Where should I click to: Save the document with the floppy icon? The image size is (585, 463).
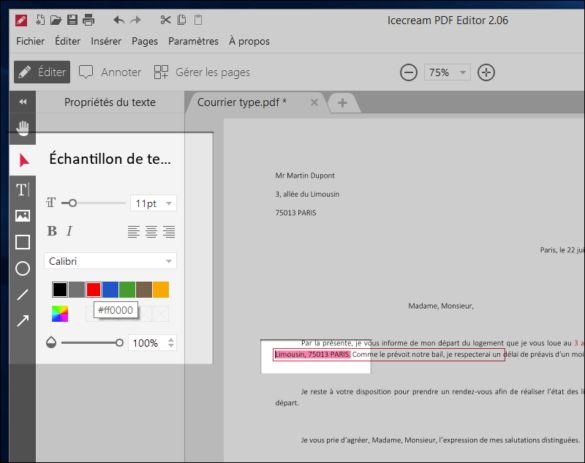[x=72, y=20]
